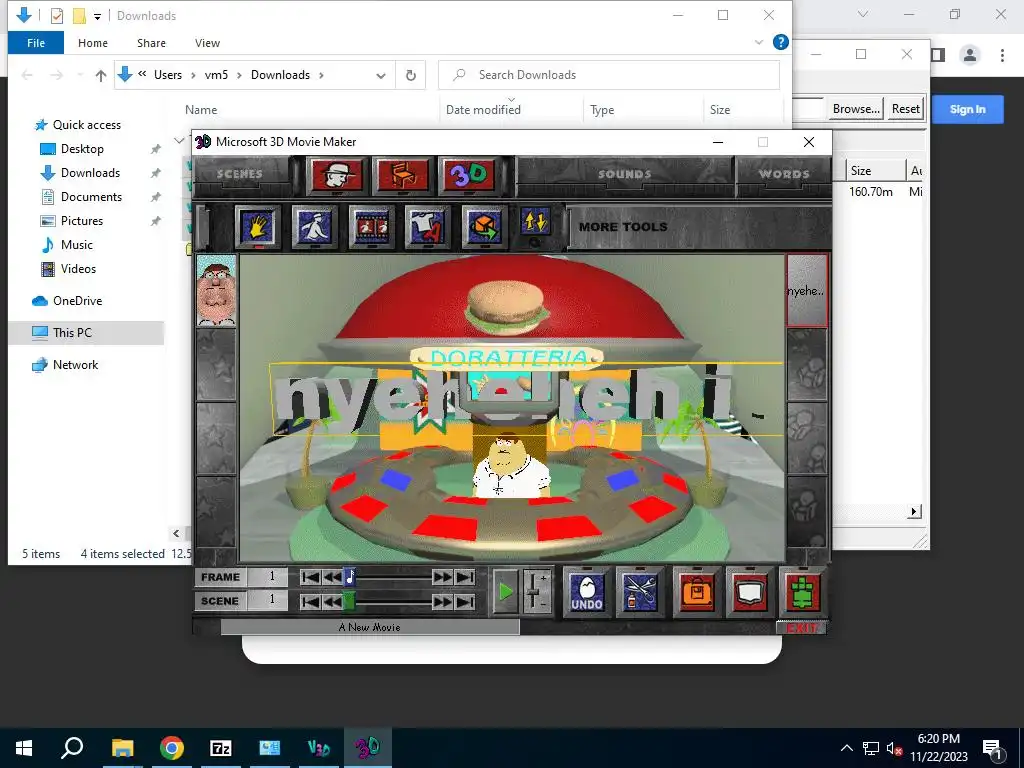Select the filmstrip actors sync tool
This screenshot has width=1024, height=768.
pyautogui.click(x=371, y=227)
